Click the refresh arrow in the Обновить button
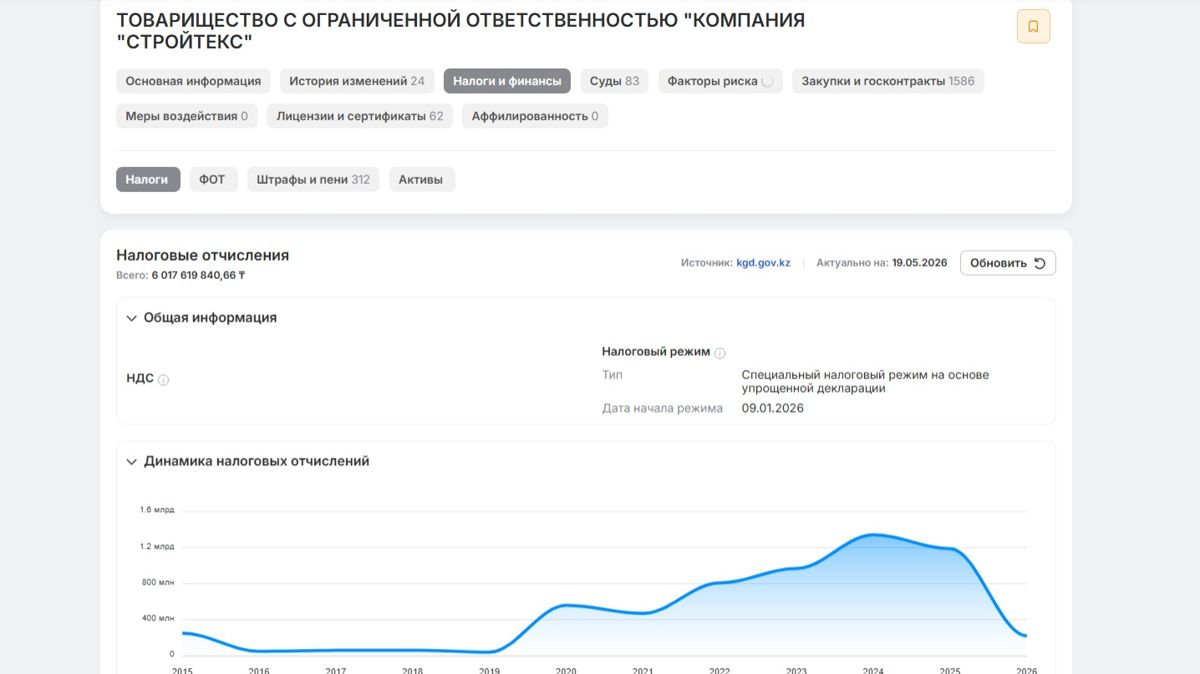 (x=1040, y=263)
